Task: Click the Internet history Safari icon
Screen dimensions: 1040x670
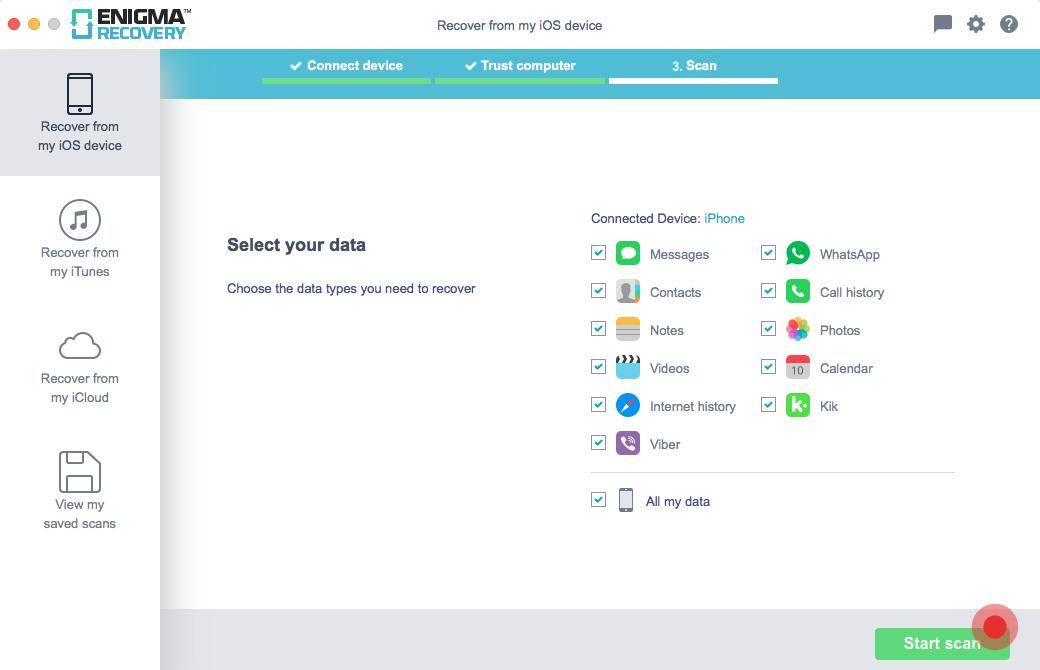Action: [627, 405]
